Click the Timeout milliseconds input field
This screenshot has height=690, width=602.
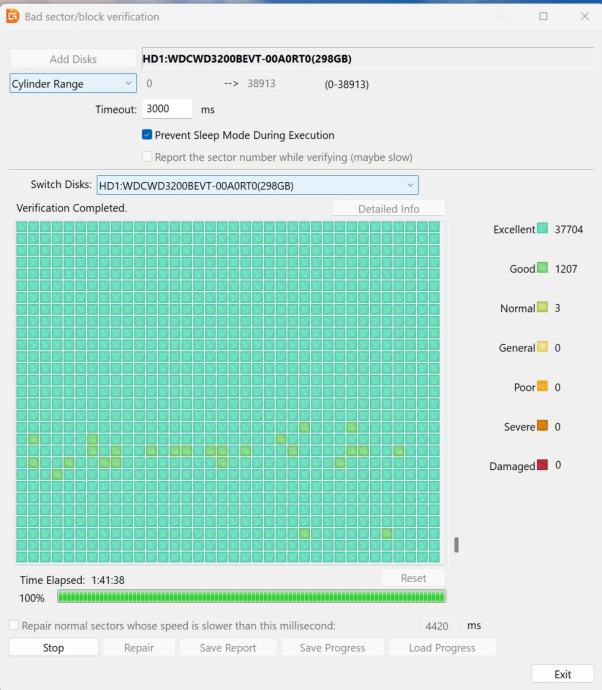[x=168, y=109]
